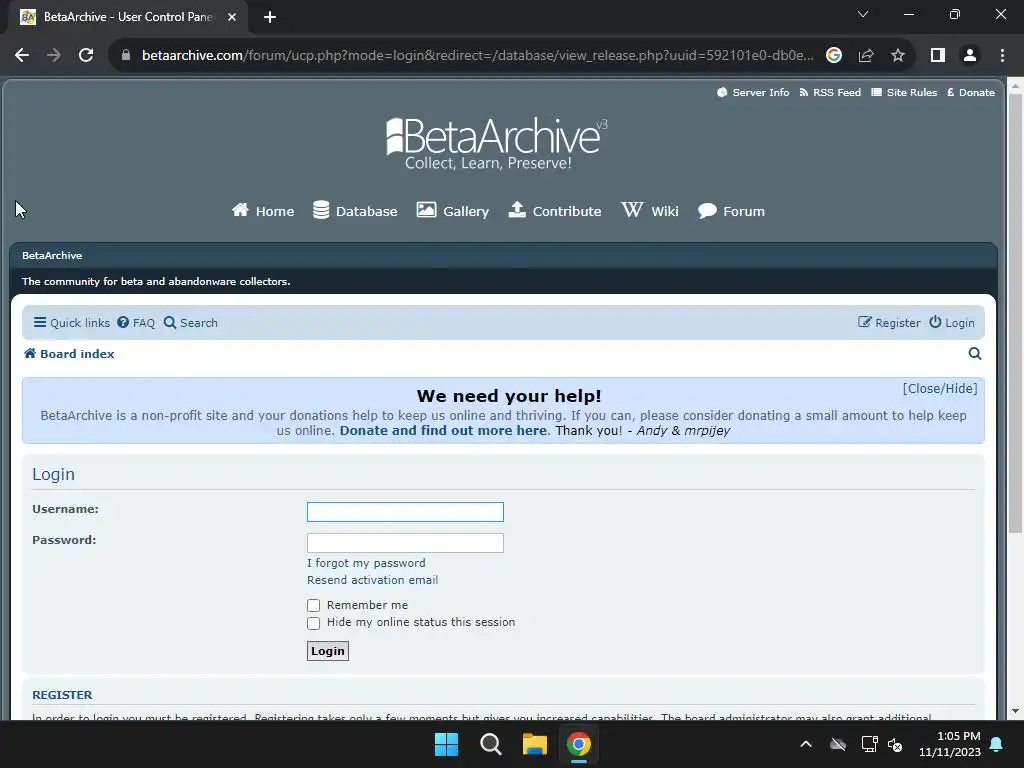Screen dimensions: 1024x768
Task: Open a new browser tab
Action: pyautogui.click(x=270, y=17)
